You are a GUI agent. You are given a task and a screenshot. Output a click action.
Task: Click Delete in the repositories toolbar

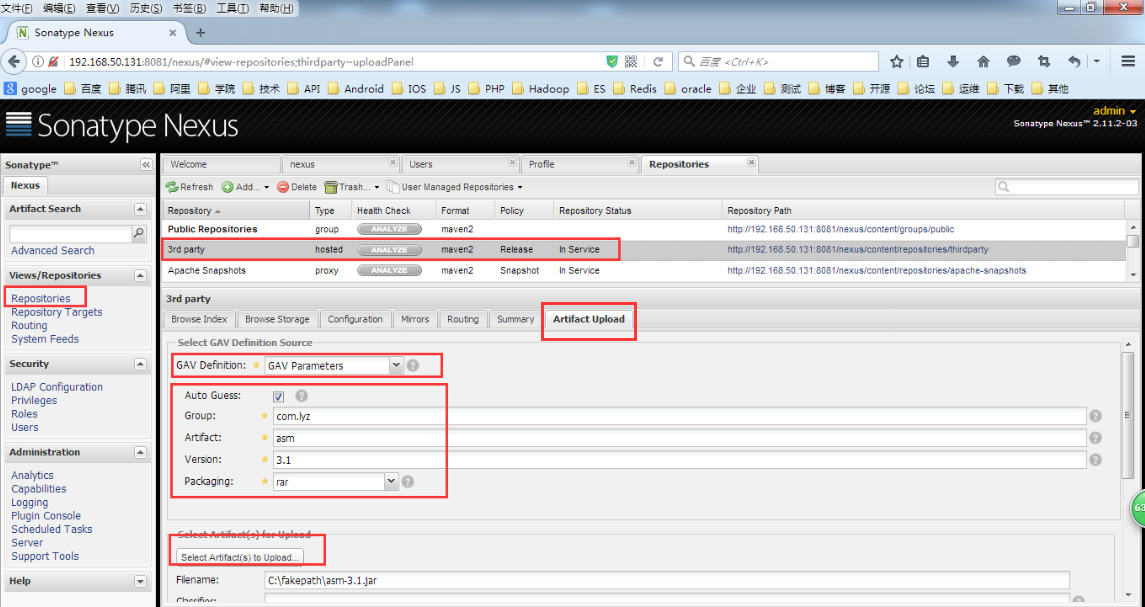(297, 187)
